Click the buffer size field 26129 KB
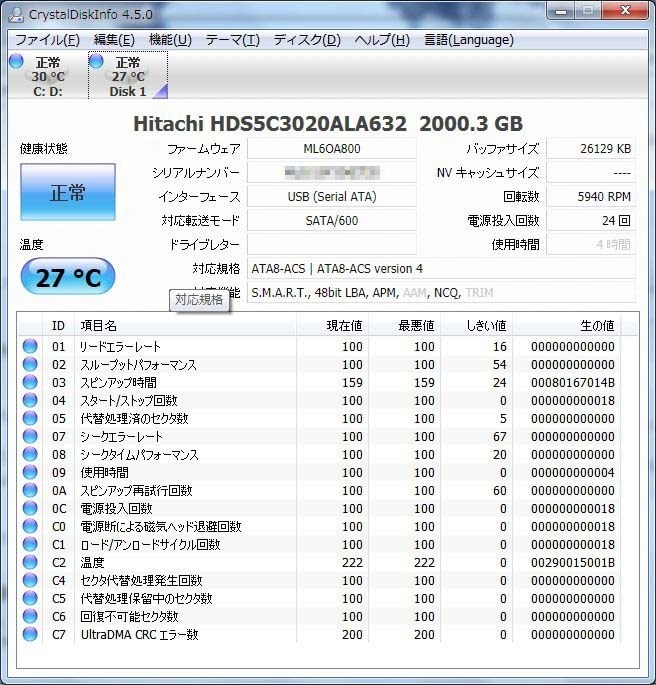This screenshot has width=656, height=685. pos(591,149)
